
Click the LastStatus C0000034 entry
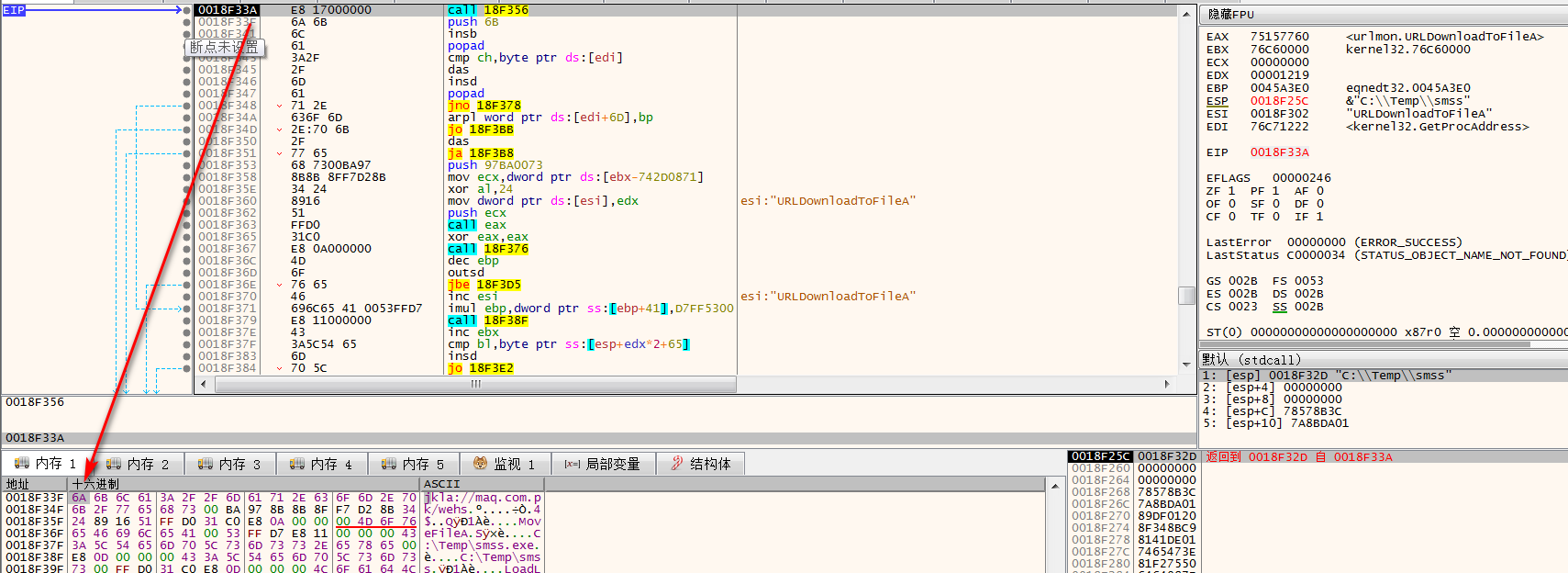tap(1387, 255)
